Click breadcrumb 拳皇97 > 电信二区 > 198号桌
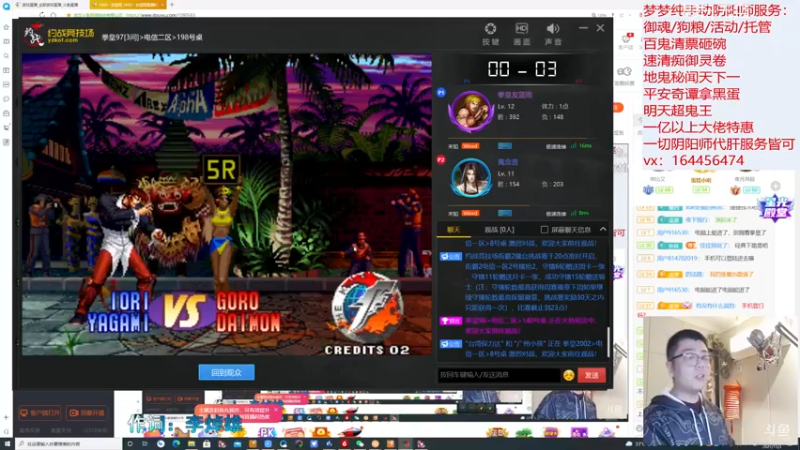The width and height of the screenshot is (800, 450). point(152,37)
